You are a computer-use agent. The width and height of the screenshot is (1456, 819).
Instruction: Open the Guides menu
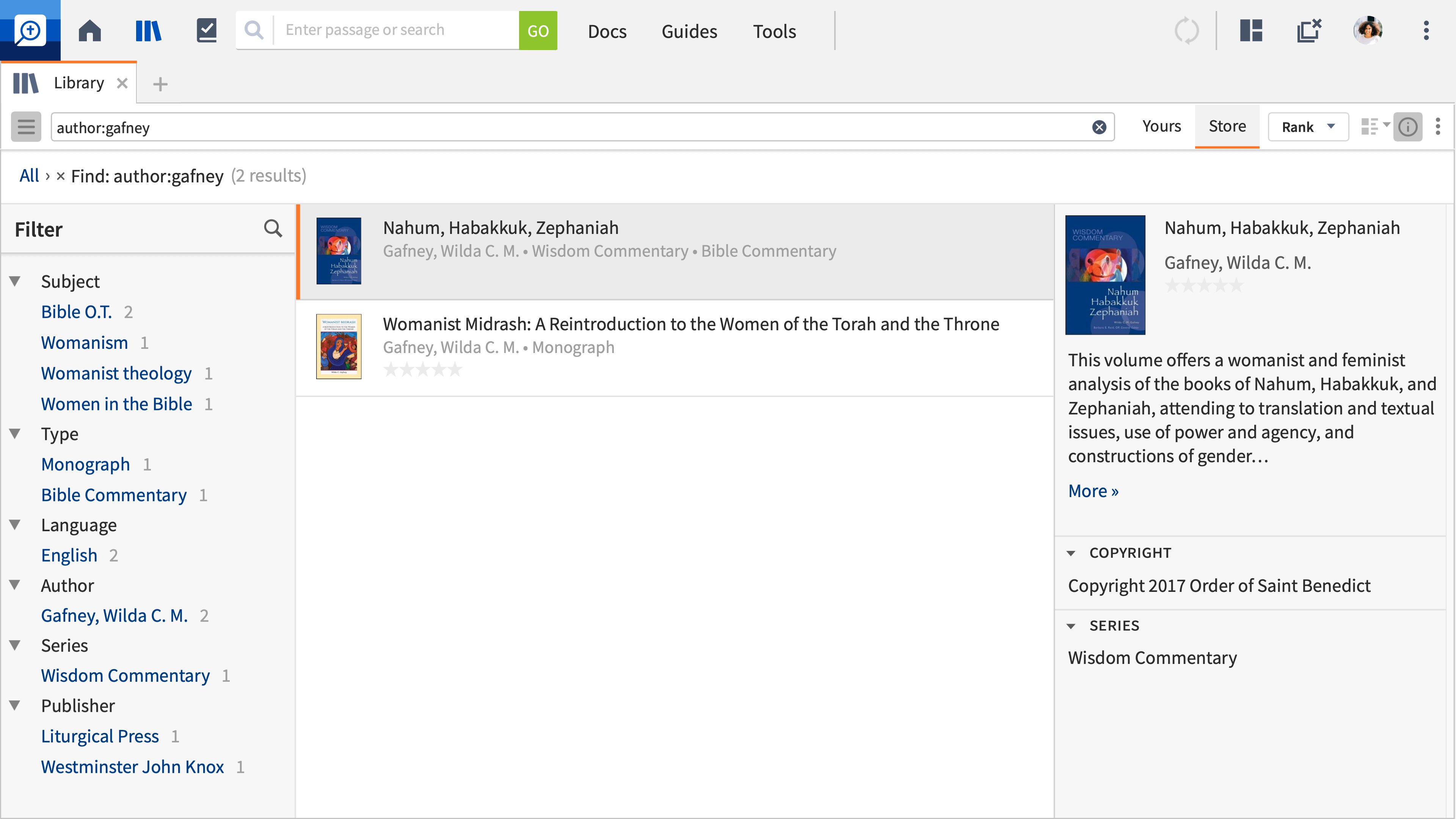[x=689, y=31]
